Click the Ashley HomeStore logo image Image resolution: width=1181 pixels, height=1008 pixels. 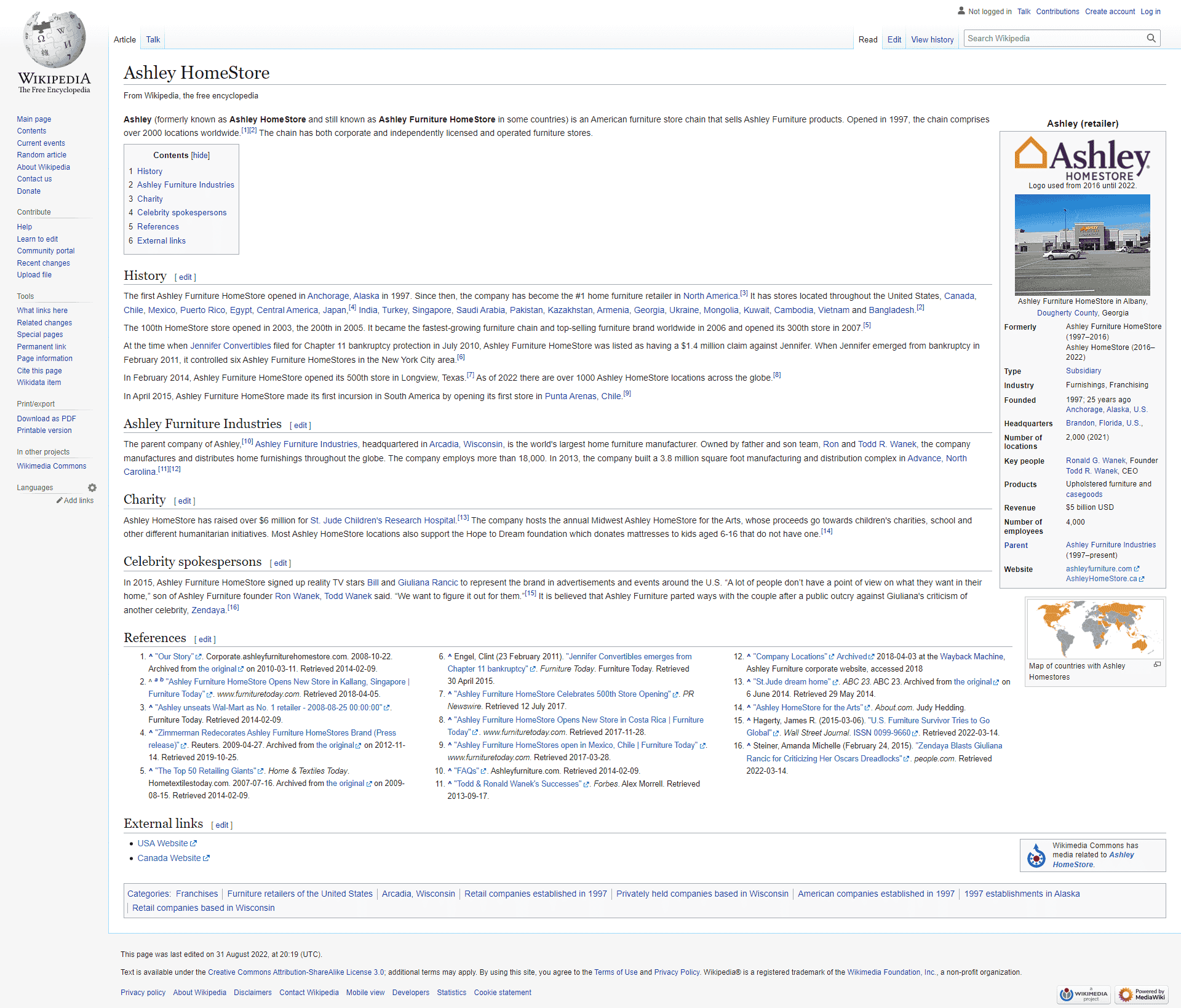pos(1082,159)
